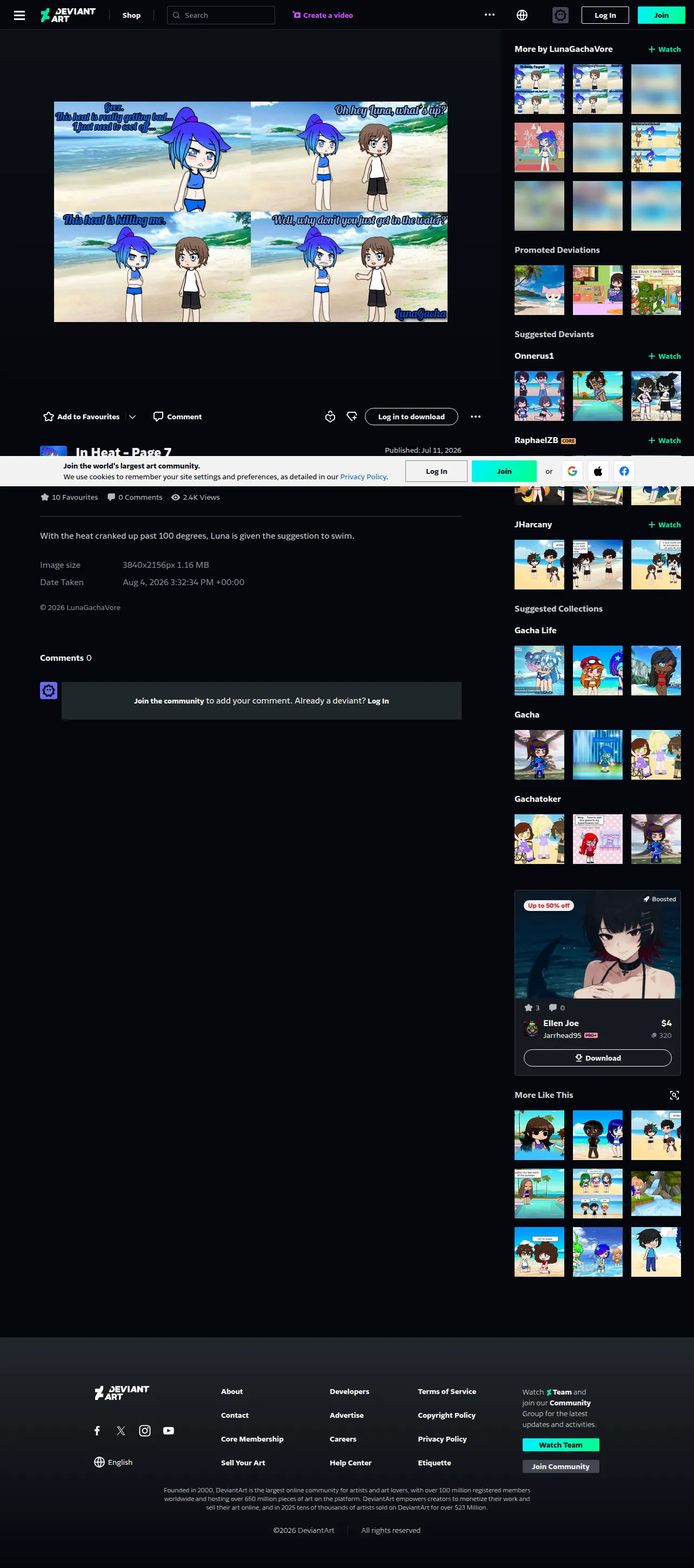
Task: Open the header three-dots more menu
Action: click(x=490, y=15)
